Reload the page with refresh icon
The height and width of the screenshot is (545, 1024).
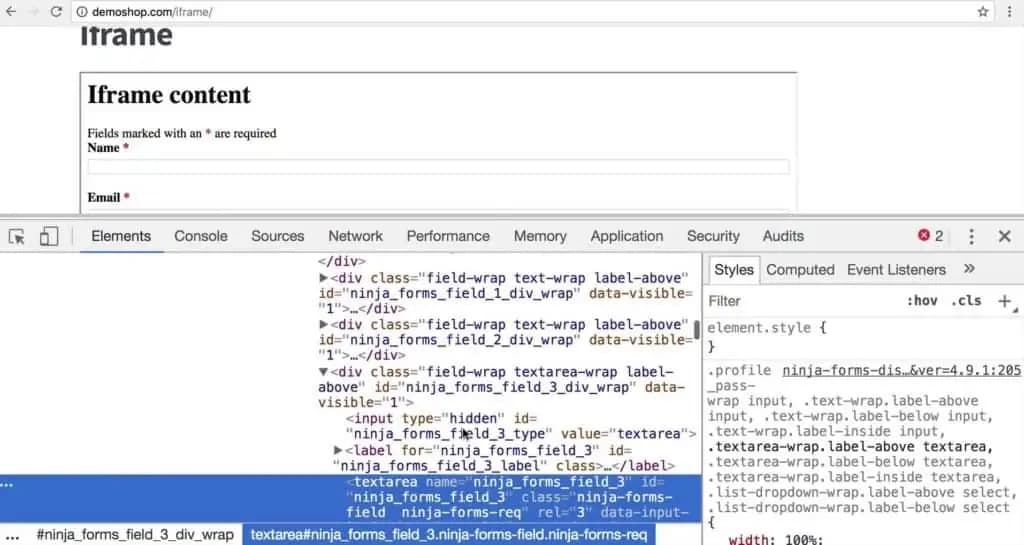(56, 12)
